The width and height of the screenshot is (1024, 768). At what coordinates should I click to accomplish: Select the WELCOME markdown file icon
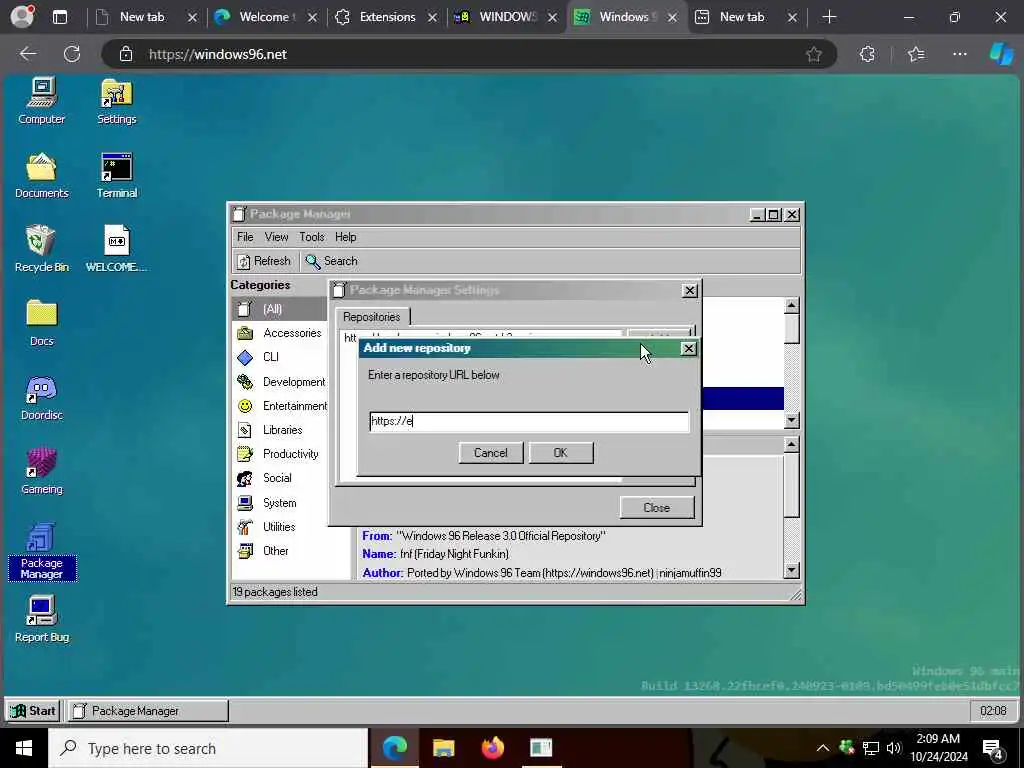coord(116,248)
